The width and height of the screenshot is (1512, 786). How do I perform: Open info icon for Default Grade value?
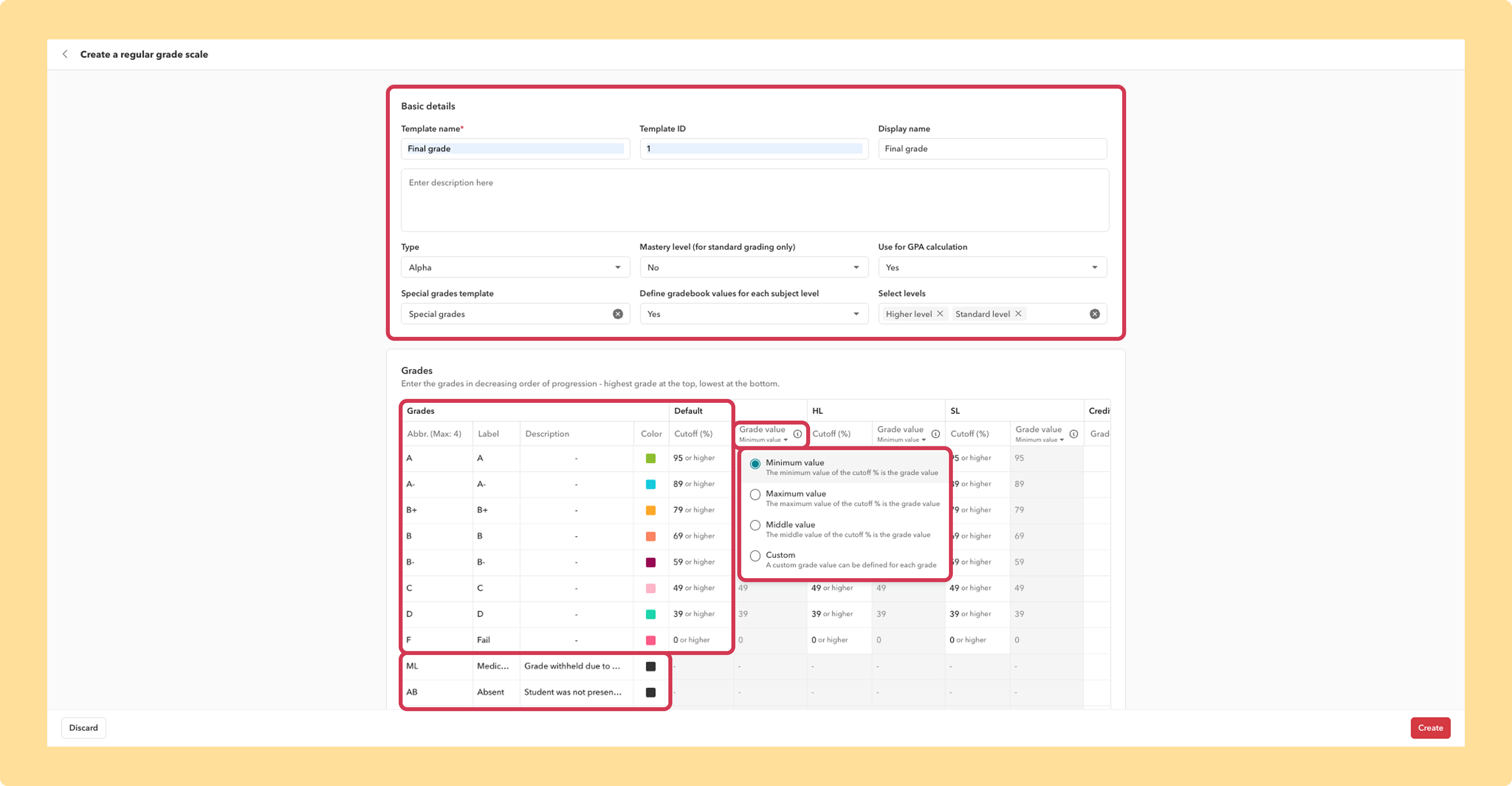tap(798, 434)
